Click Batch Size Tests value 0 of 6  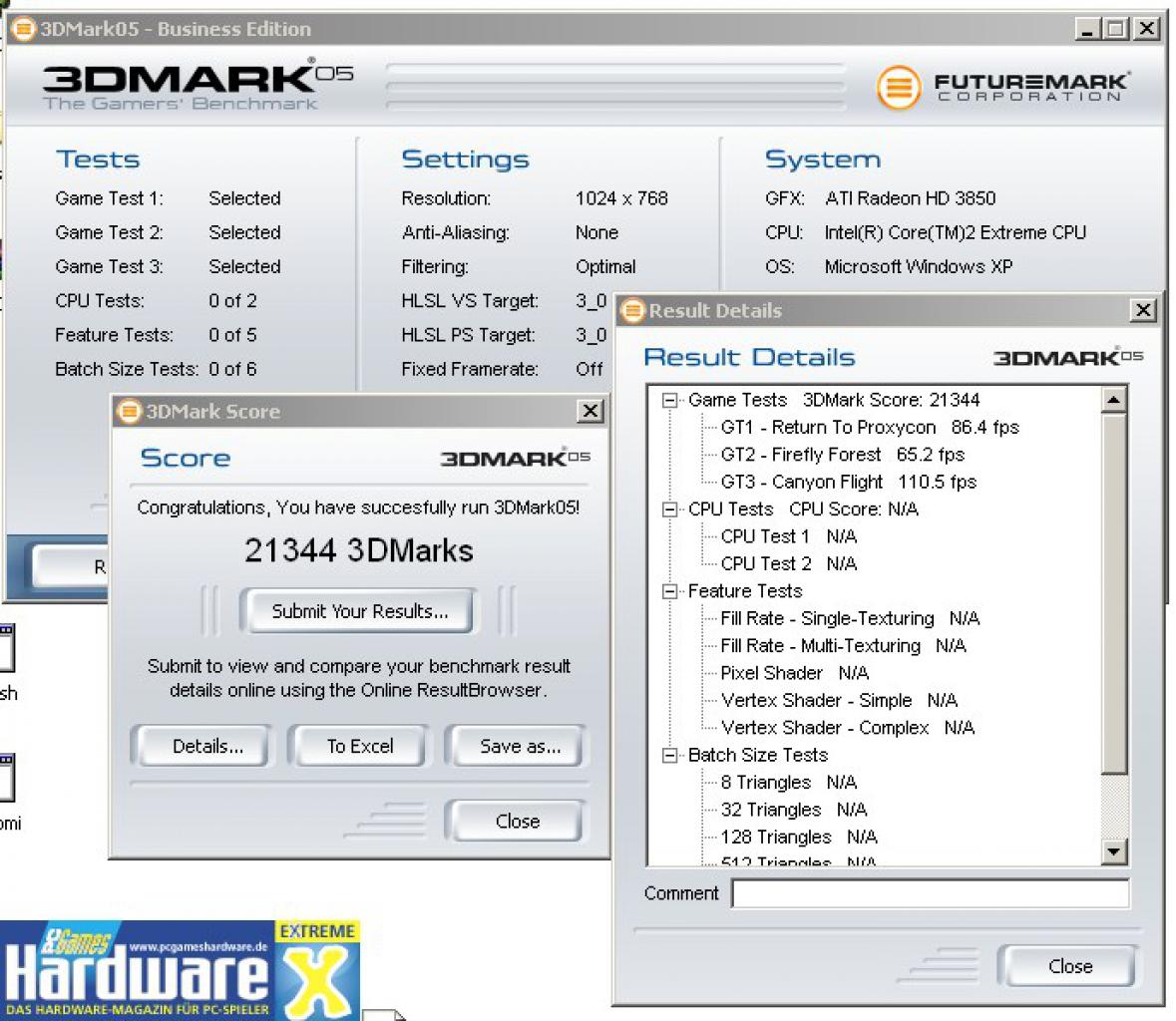[232, 370]
